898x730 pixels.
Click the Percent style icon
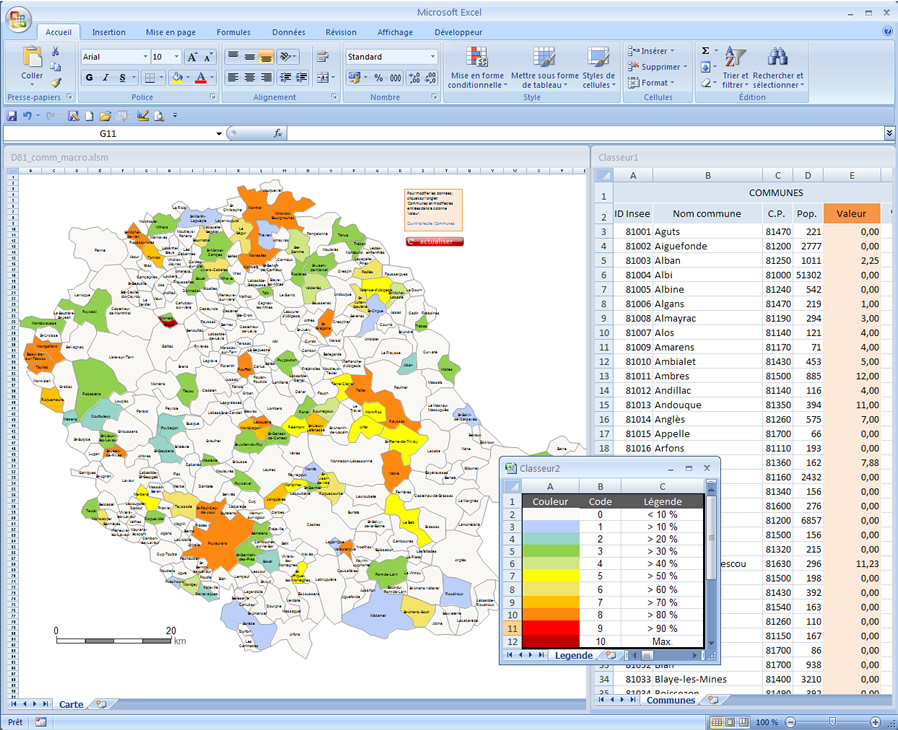click(379, 78)
